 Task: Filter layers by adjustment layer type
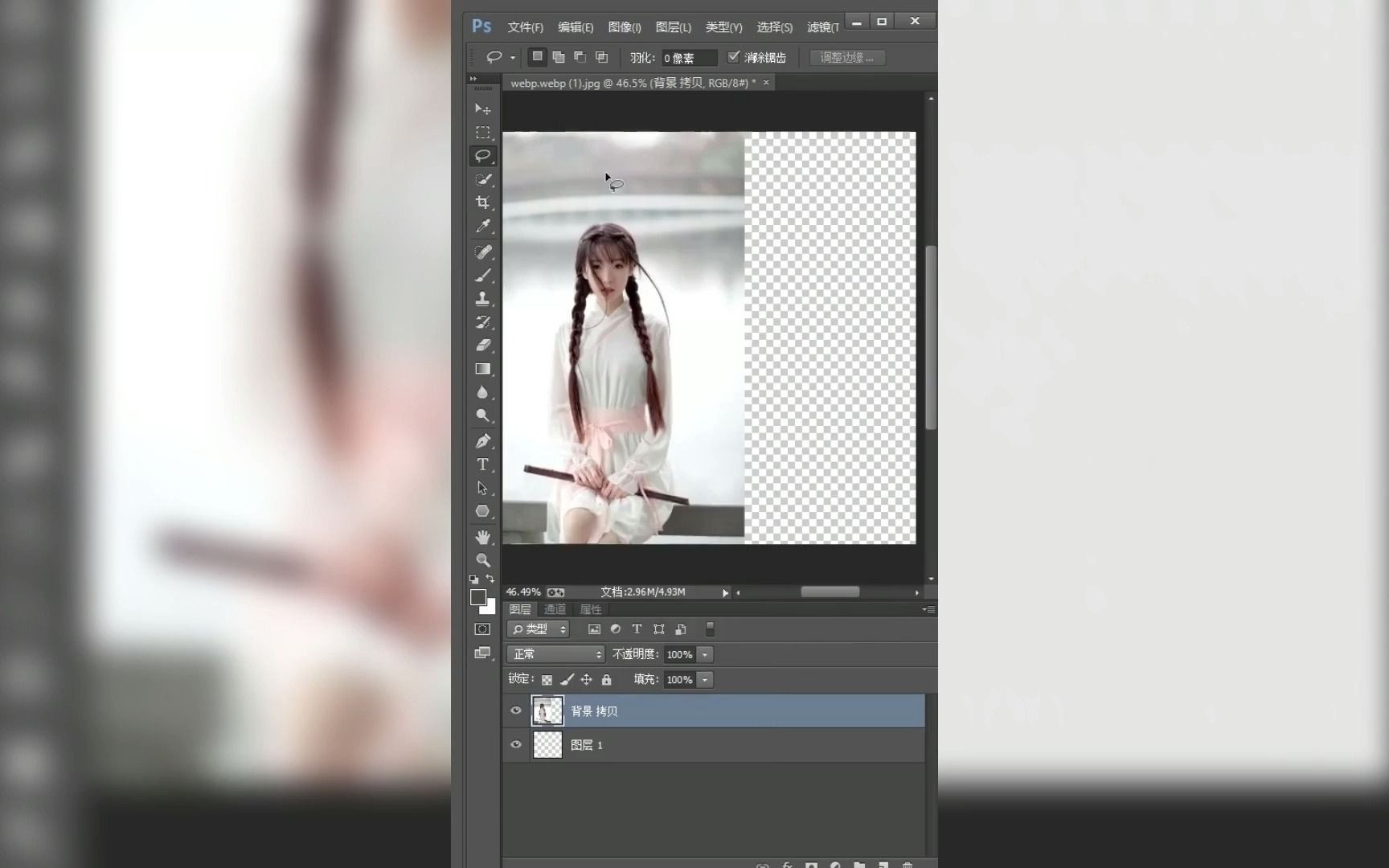coord(616,629)
